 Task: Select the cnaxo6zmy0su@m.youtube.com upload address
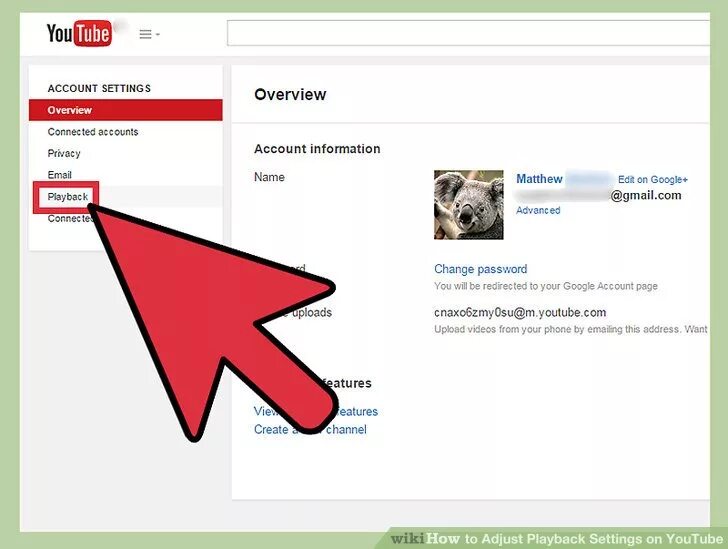click(520, 313)
